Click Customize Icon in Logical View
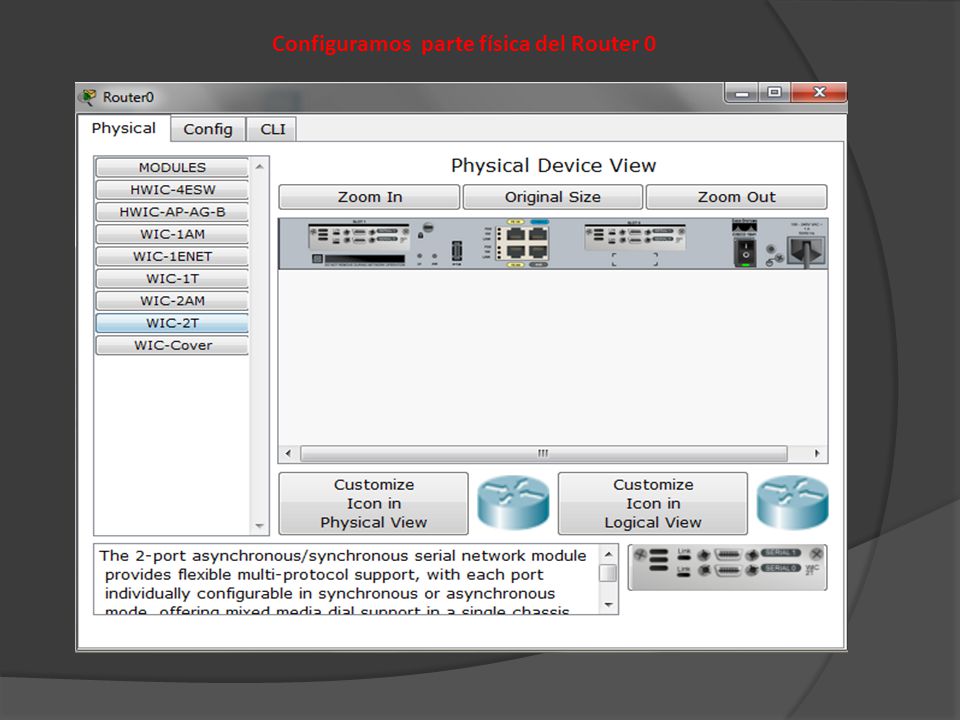The height and width of the screenshot is (720, 960). tap(653, 503)
